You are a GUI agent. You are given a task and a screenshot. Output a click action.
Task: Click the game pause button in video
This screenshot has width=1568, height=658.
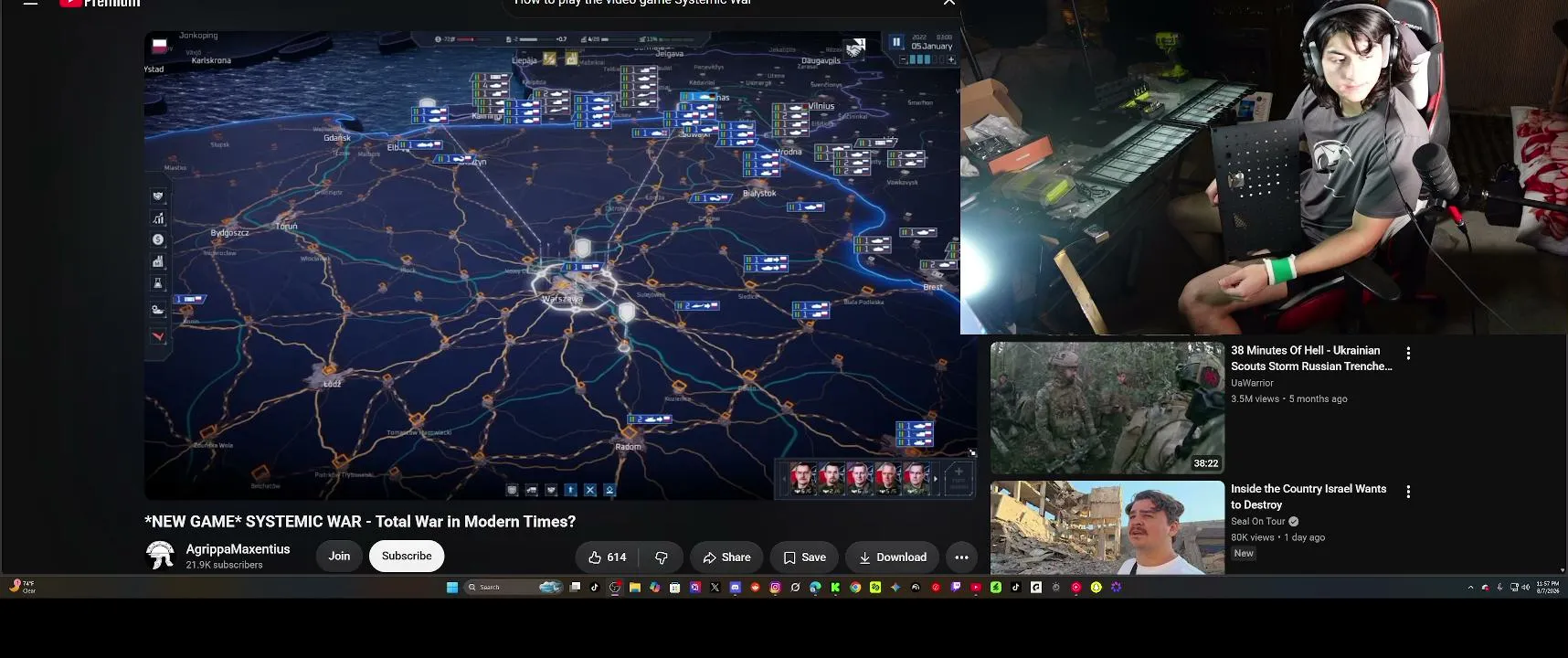tap(896, 41)
